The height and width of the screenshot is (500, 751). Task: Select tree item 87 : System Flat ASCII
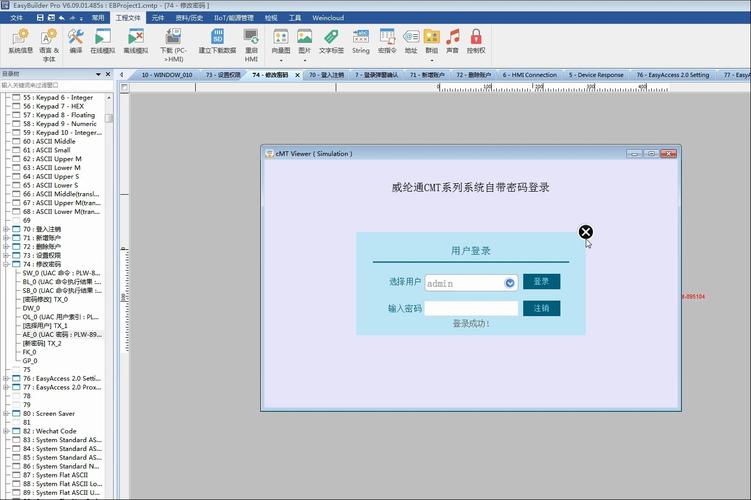point(55,475)
